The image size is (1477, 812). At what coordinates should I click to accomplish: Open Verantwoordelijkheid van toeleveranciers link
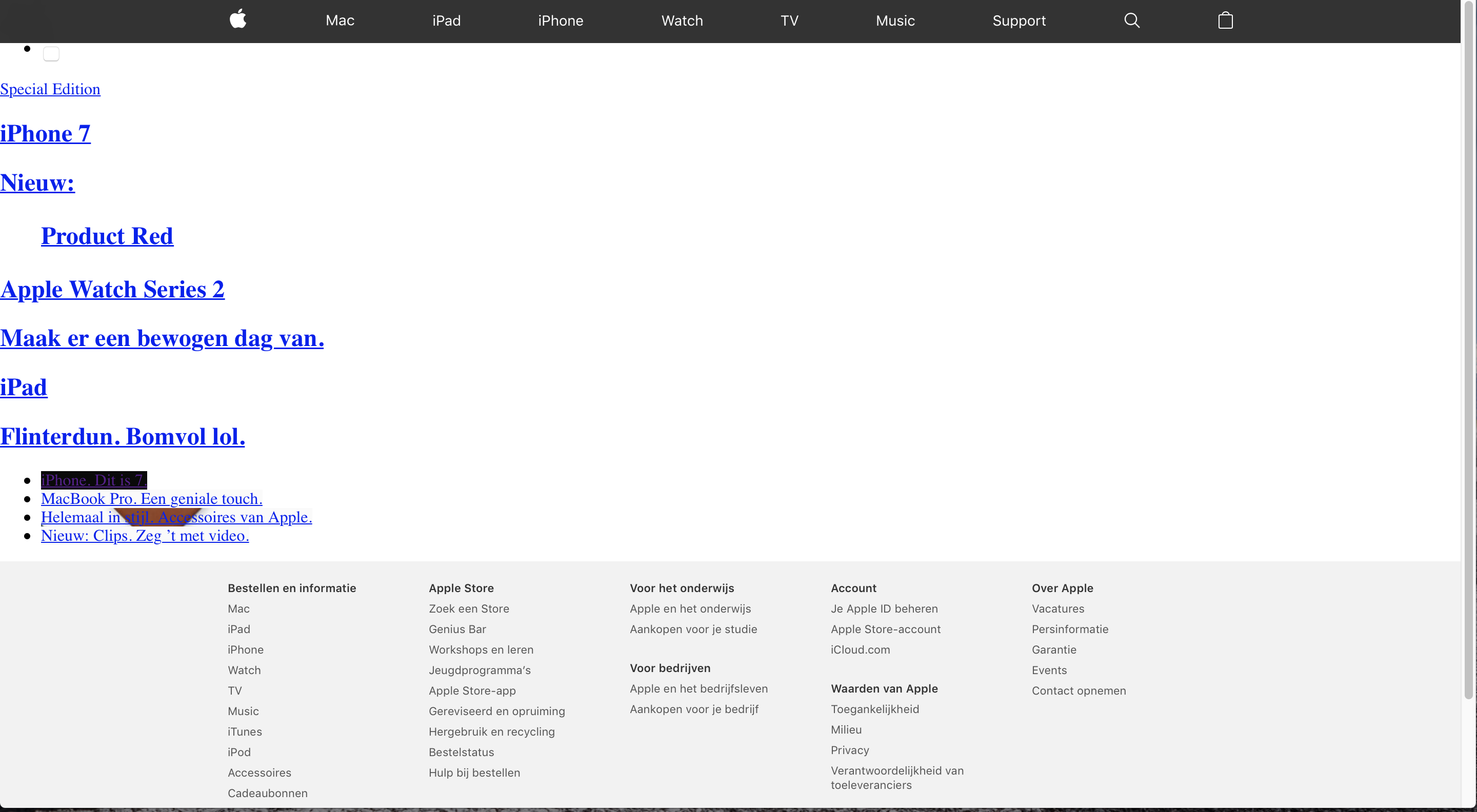[x=897, y=778]
